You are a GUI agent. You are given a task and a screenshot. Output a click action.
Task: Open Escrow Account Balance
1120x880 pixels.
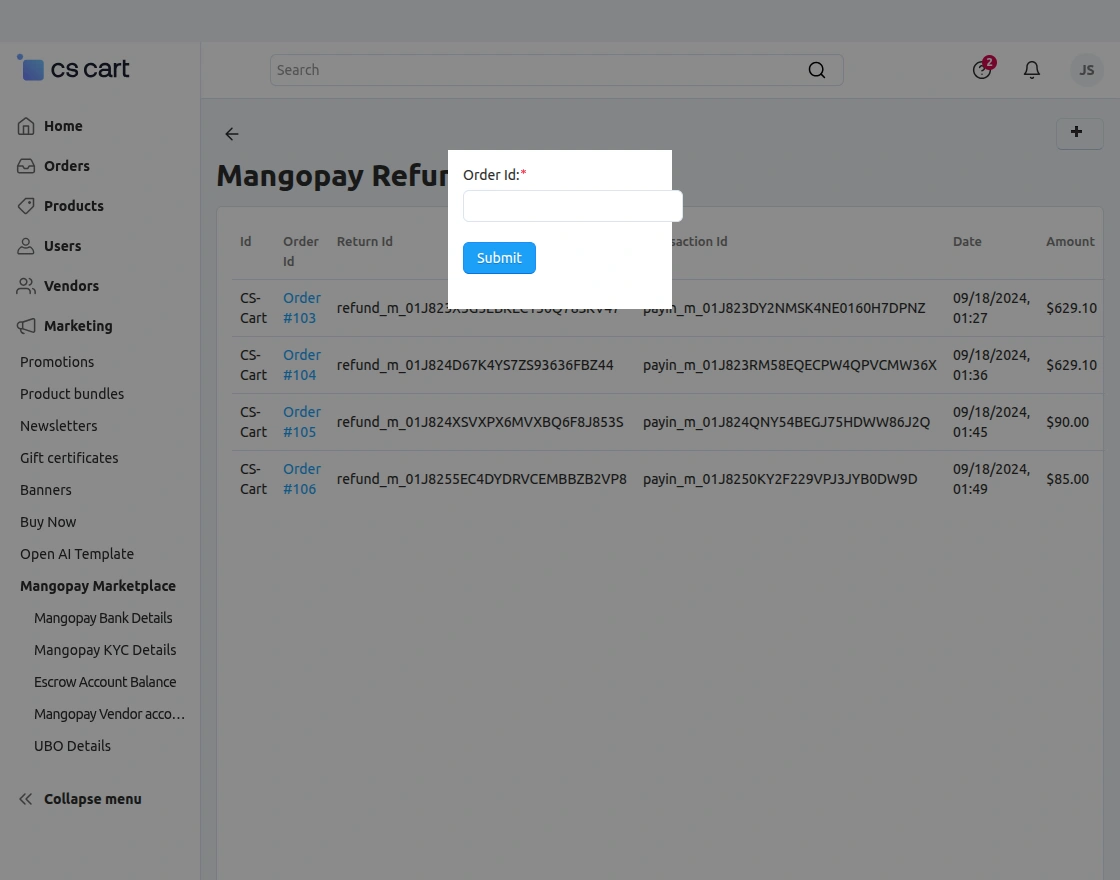tap(105, 682)
